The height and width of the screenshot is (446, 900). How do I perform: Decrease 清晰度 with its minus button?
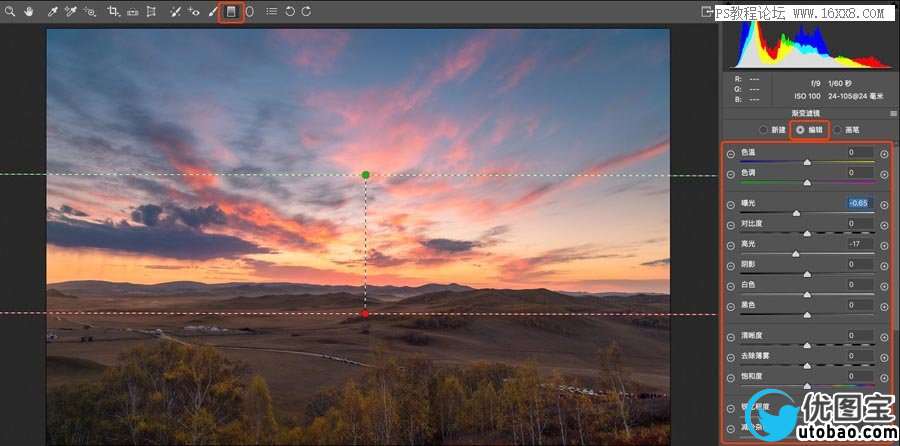point(730,337)
